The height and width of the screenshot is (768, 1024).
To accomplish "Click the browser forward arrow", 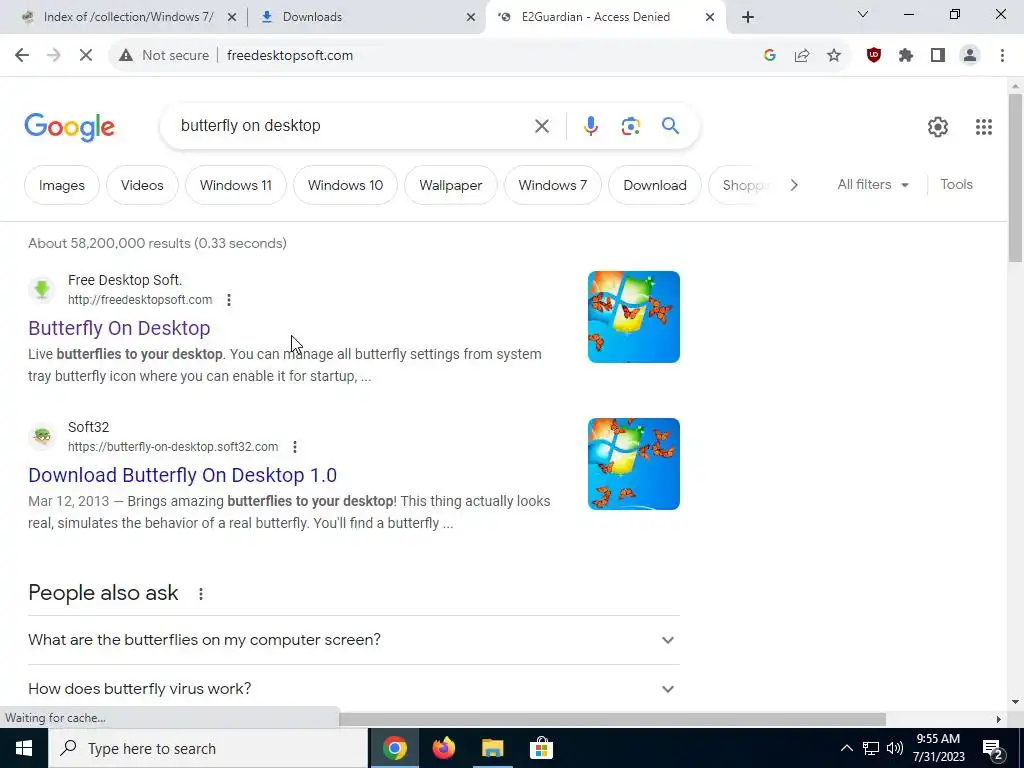I will tap(54, 56).
